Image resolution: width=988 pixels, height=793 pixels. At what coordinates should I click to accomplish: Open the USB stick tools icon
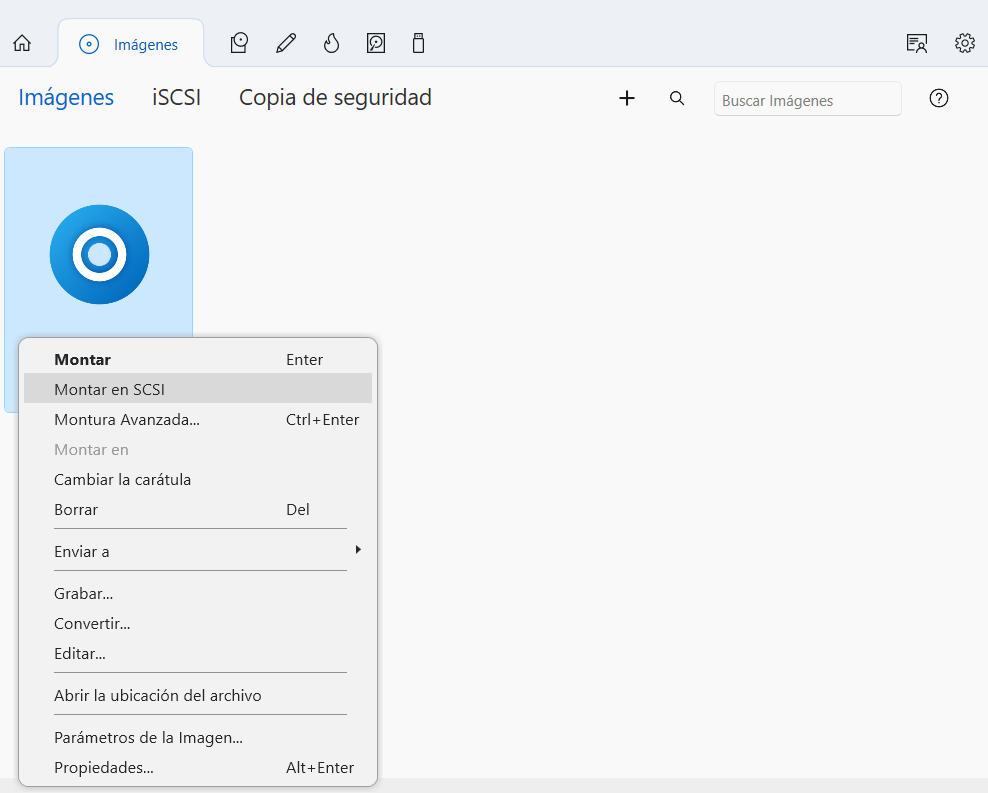coord(418,43)
